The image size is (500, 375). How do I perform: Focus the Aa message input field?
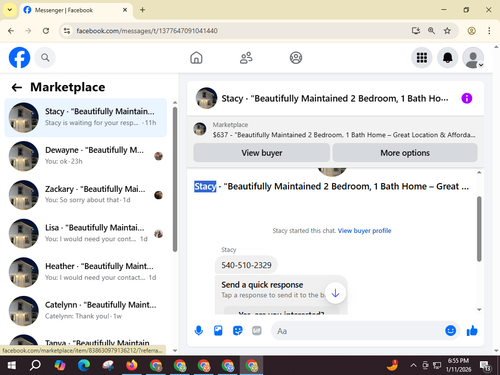point(358,331)
